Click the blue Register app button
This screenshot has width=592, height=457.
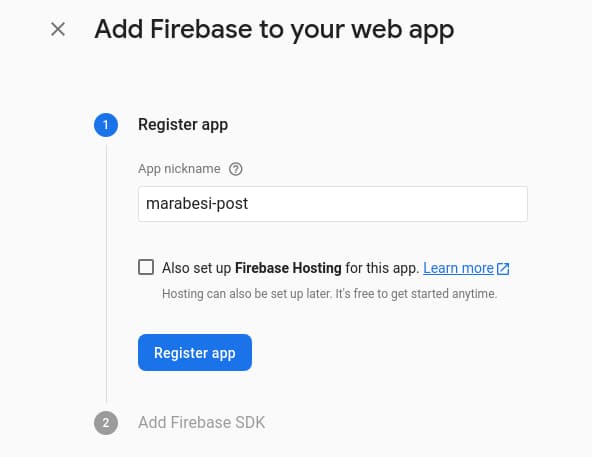pyautogui.click(x=195, y=352)
